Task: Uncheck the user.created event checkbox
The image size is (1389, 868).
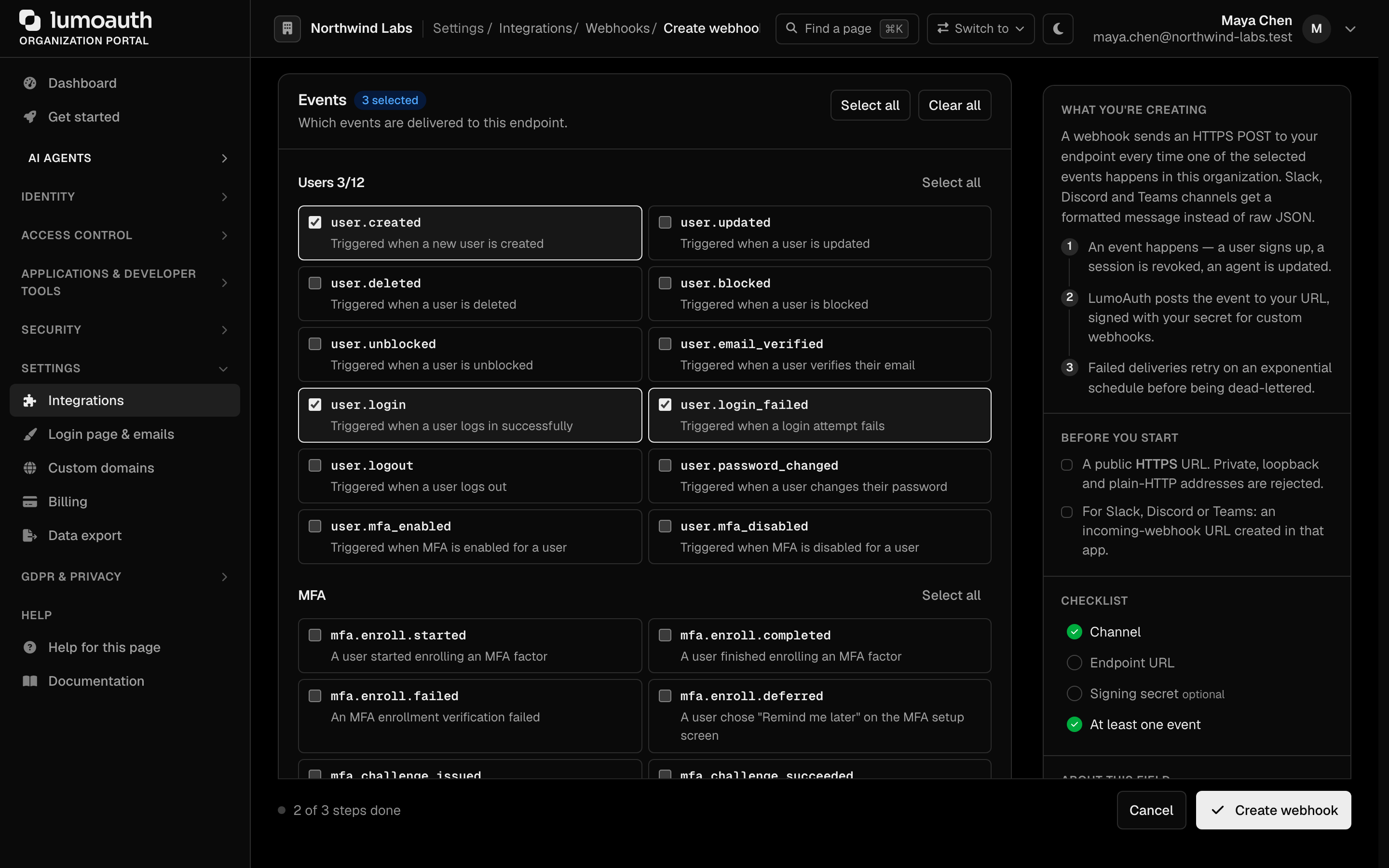Action: point(315,222)
